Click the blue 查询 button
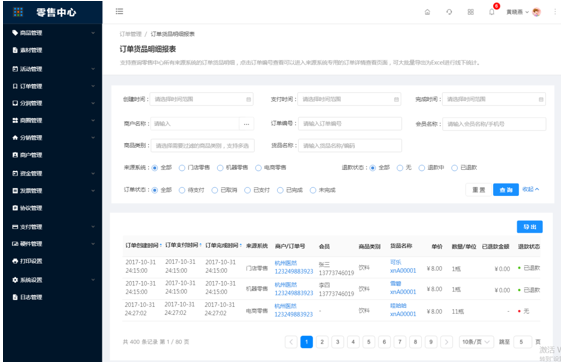562x362 pixels. tap(506, 190)
